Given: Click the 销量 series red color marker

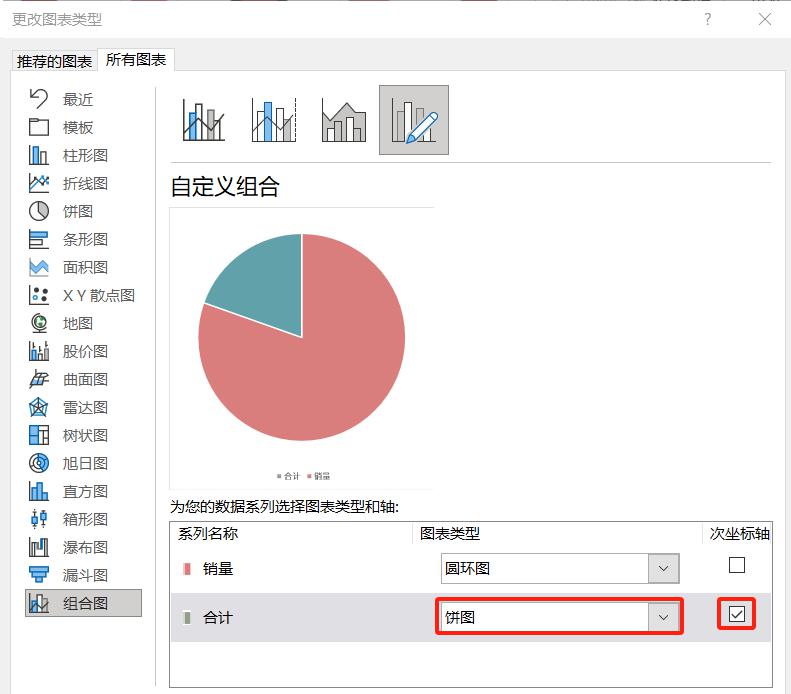Looking at the screenshot, I should pos(187,569).
